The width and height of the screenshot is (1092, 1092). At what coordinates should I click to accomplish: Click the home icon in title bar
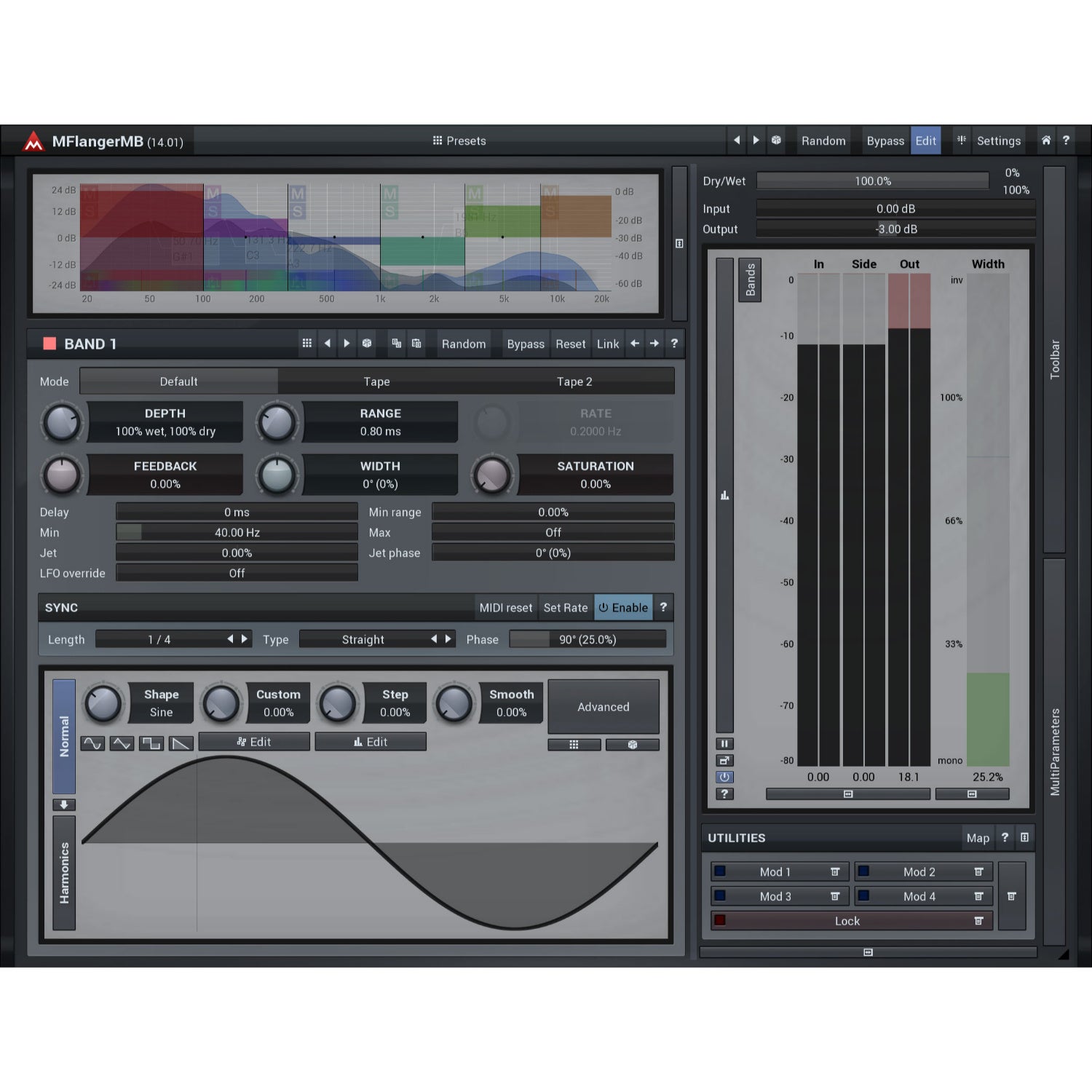pos(1045,141)
